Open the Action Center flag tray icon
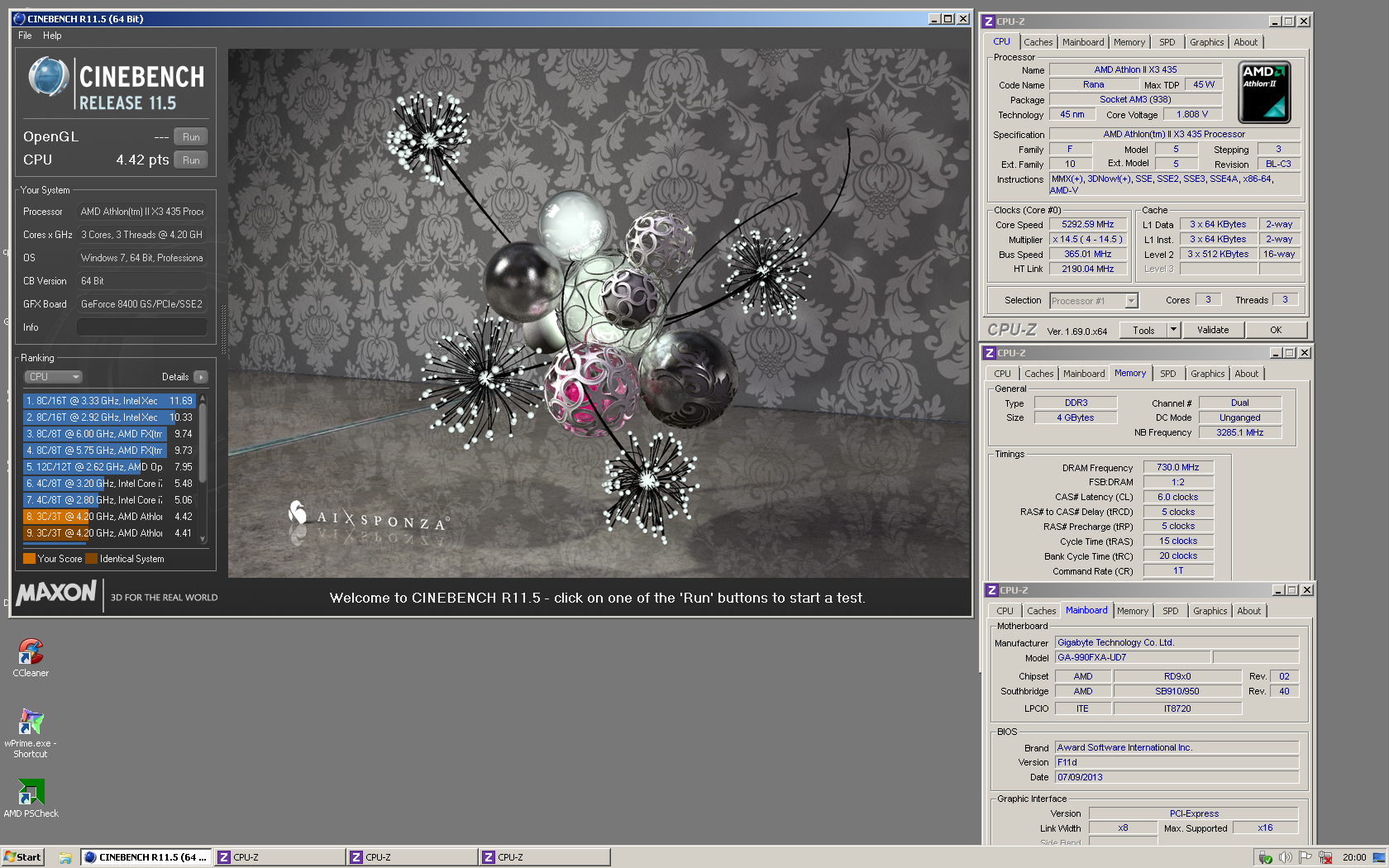This screenshot has height=868, width=1389. (x=1305, y=857)
